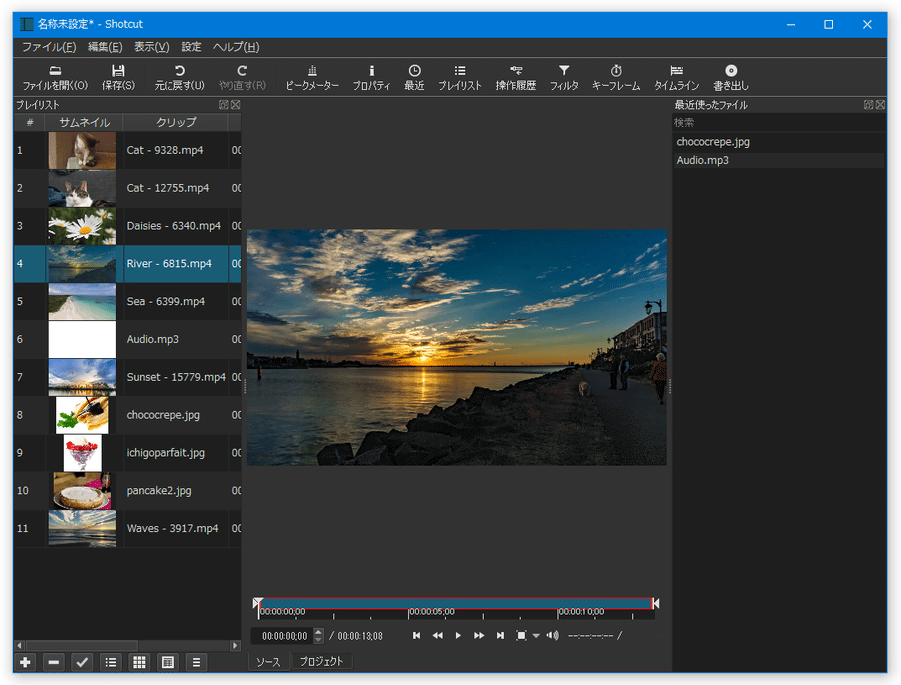Show the ピークメーター audio peak meter

click(x=312, y=78)
